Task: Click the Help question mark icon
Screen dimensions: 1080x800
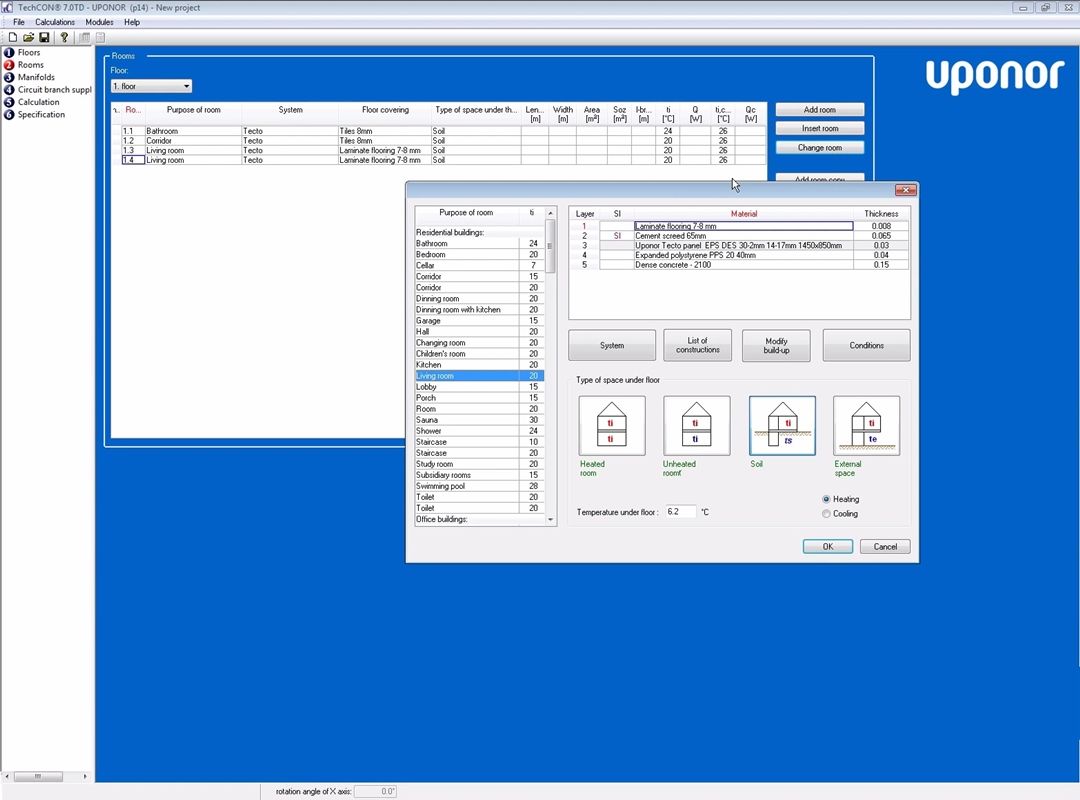Action: pos(65,37)
